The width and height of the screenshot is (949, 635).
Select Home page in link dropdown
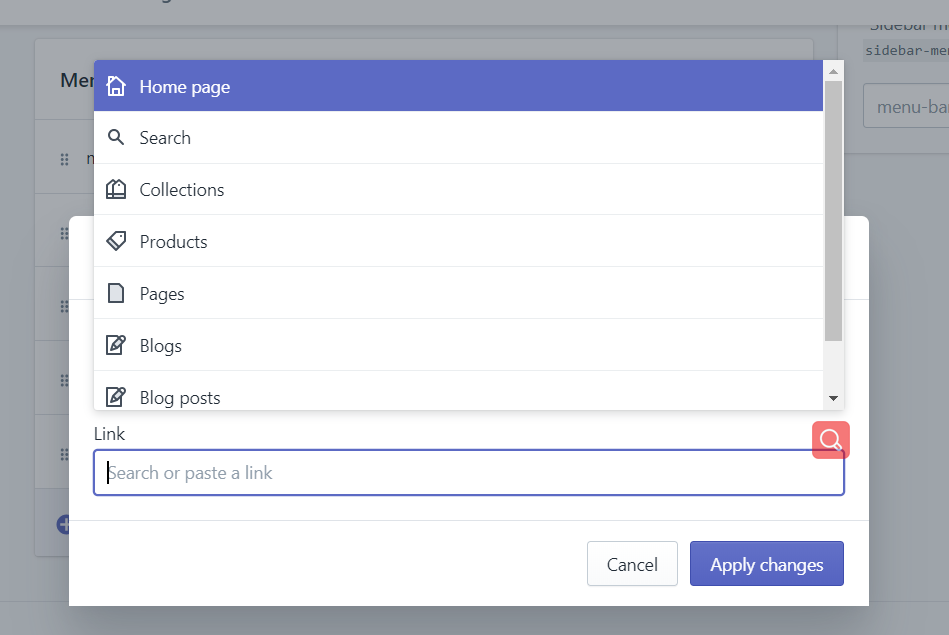click(458, 86)
